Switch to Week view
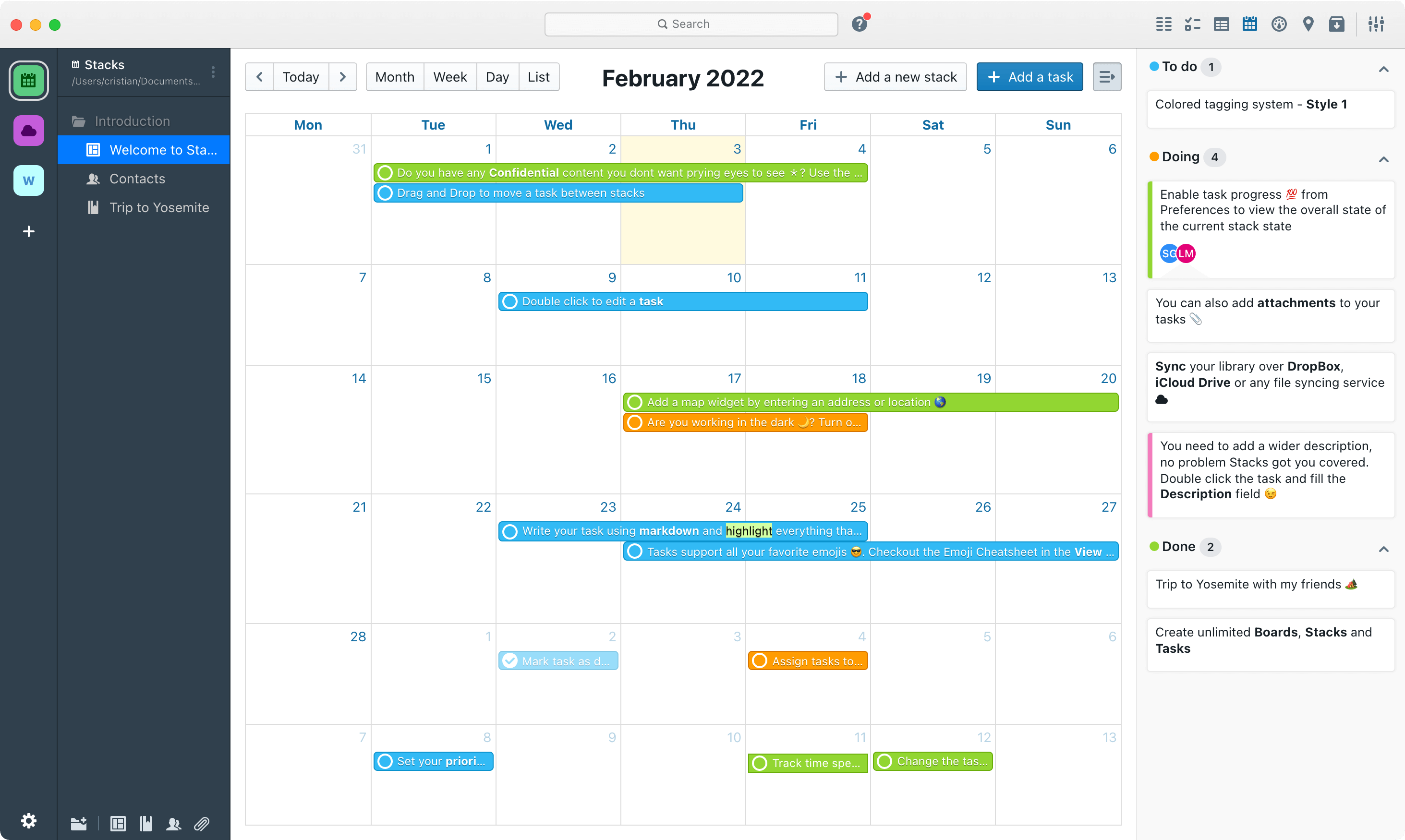This screenshot has width=1405, height=840. click(450, 77)
